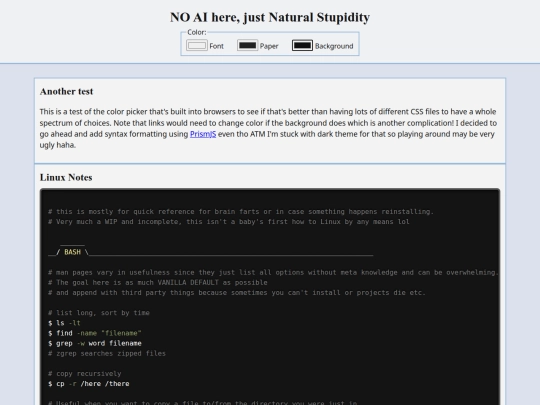The image size is (540, 405).
Task: Click the '$ ls -lt' command line
Action: point(64,323)
